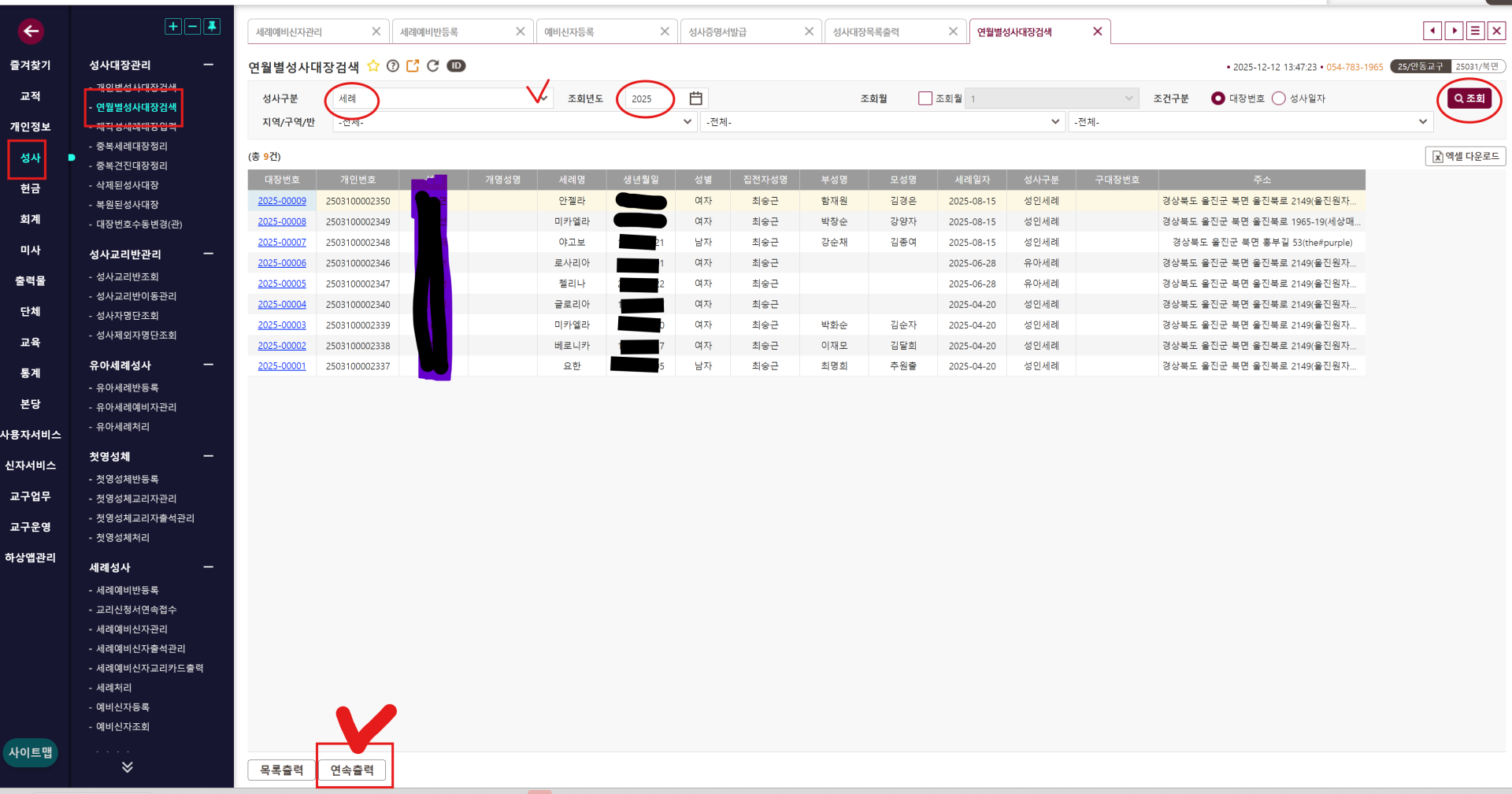
Task: Expand all menus with plus icon
Action: (173, 27)
